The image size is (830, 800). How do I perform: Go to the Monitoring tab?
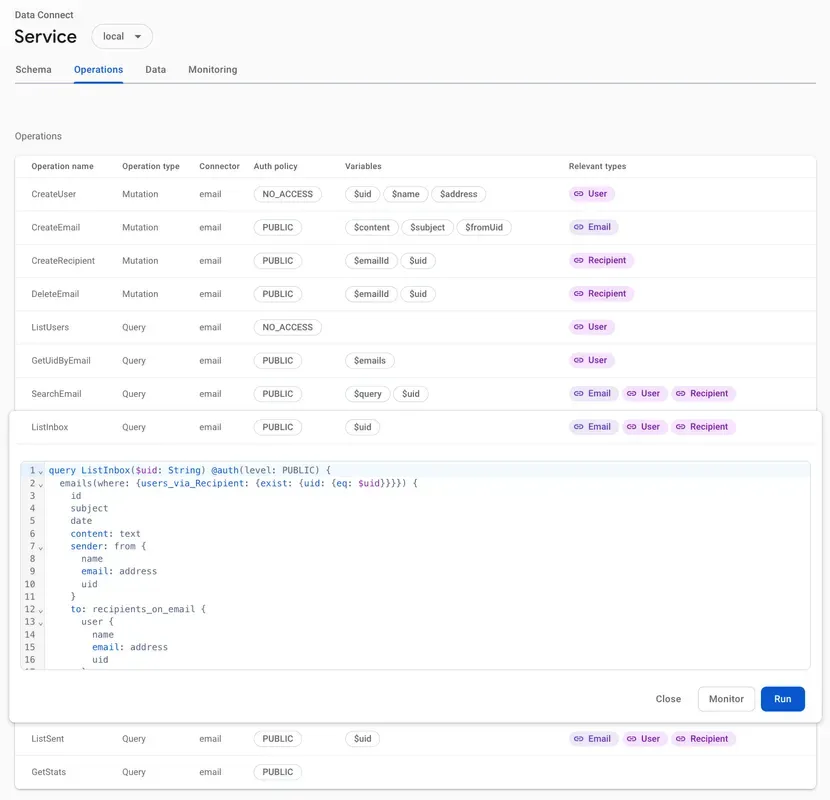click(213, 70)
